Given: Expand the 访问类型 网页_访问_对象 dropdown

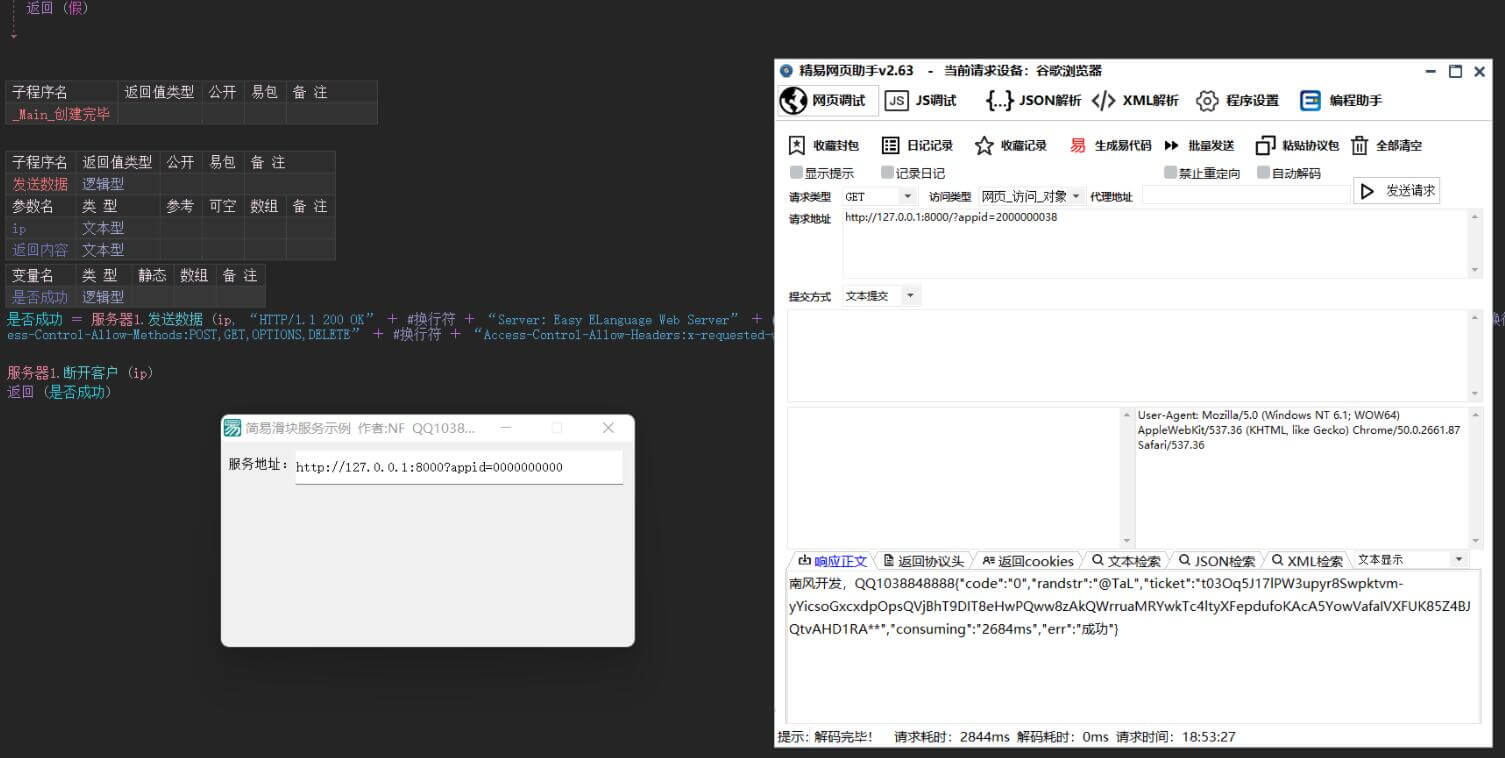Looking at the screenshot, I should point(1031,196).
